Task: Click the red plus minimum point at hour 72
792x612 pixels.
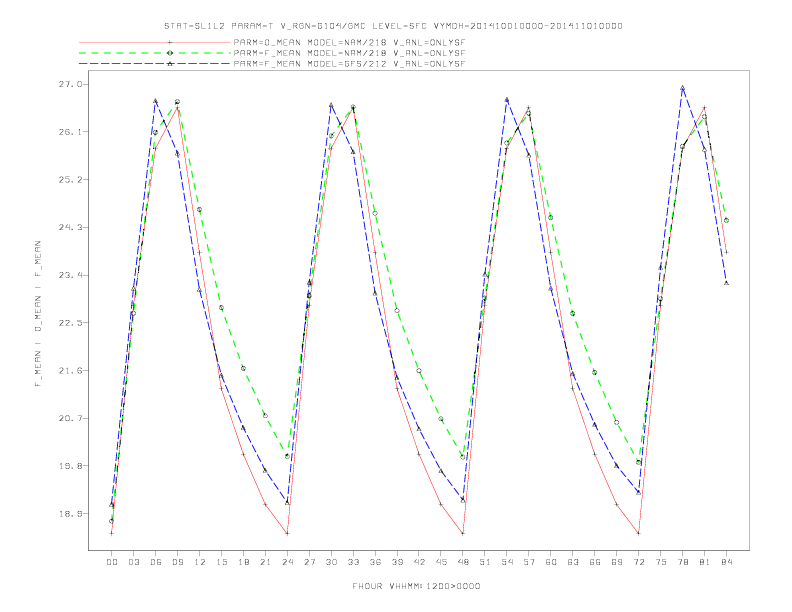Action: tap(638, 533)
